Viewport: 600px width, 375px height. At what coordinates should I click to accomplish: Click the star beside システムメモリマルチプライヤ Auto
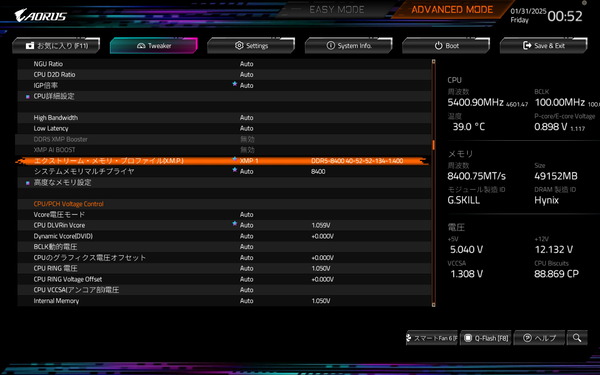(x=235, y=170)
